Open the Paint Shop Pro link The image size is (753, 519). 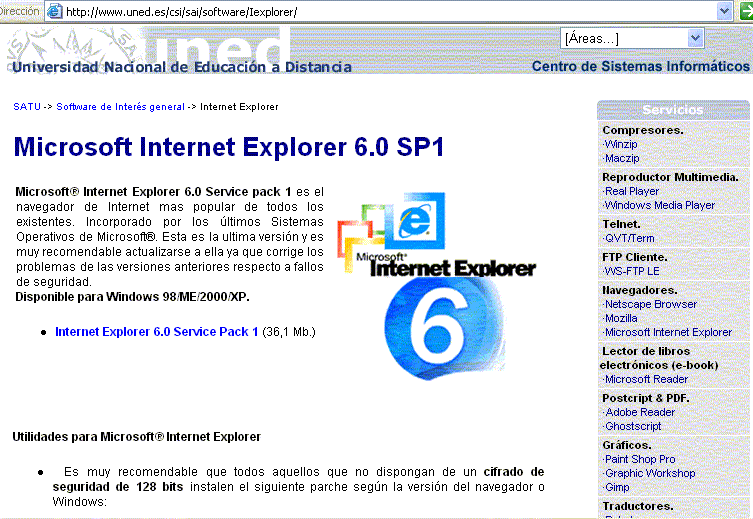(x=640, y=459)
